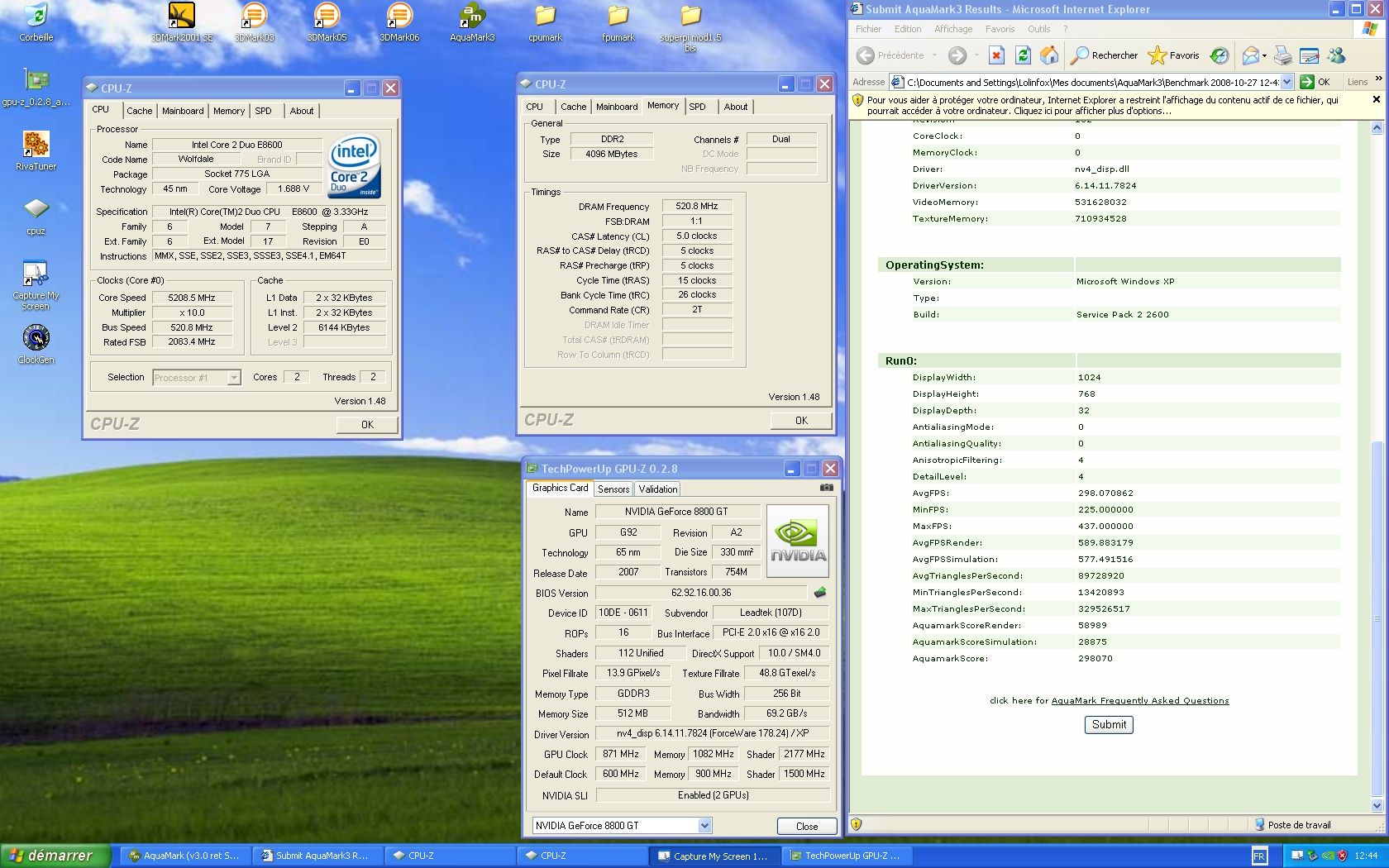Expand the Internet Explorer address bar dropdown
The image size is (1389, 868).
(x=1286, y=82)
